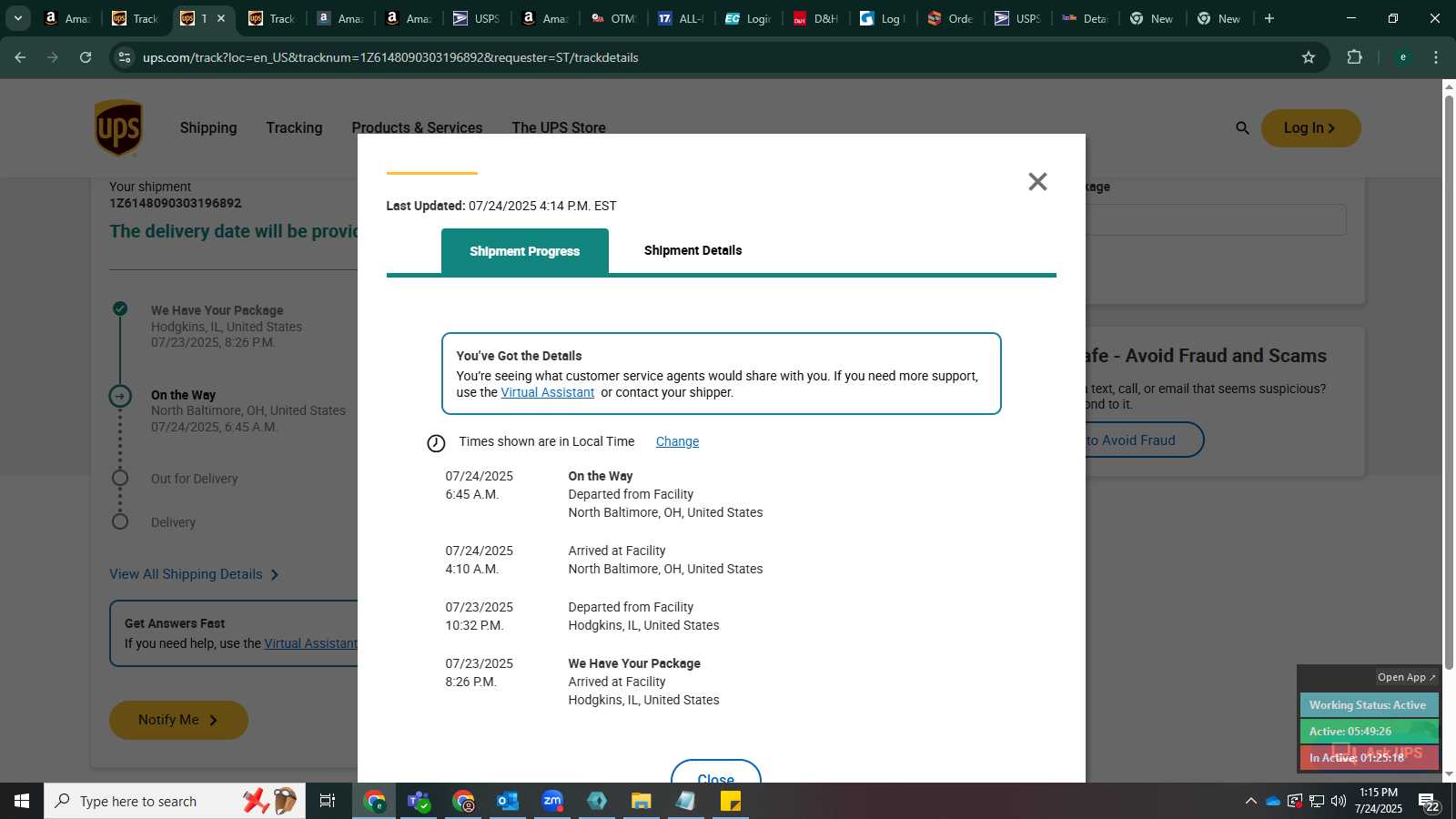1456x819 pixels.
Task: Open the Chrome three-dot menu
Action: (1436, 57)
